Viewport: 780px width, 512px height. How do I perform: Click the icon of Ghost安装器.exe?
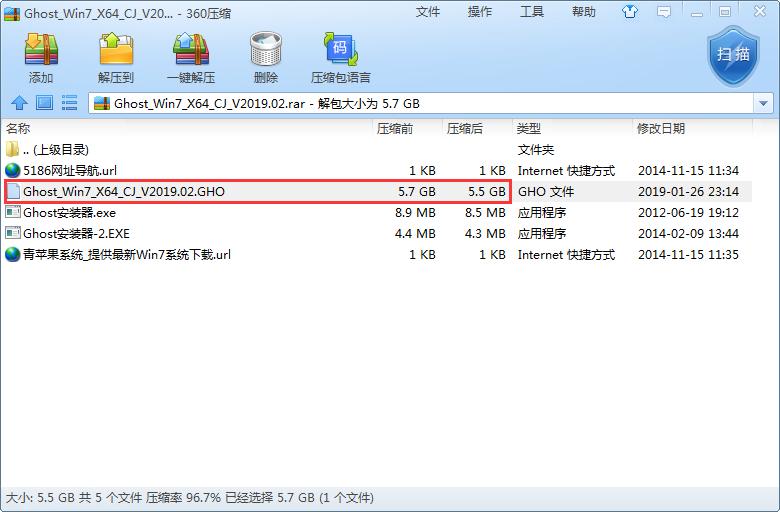point(12,212)
